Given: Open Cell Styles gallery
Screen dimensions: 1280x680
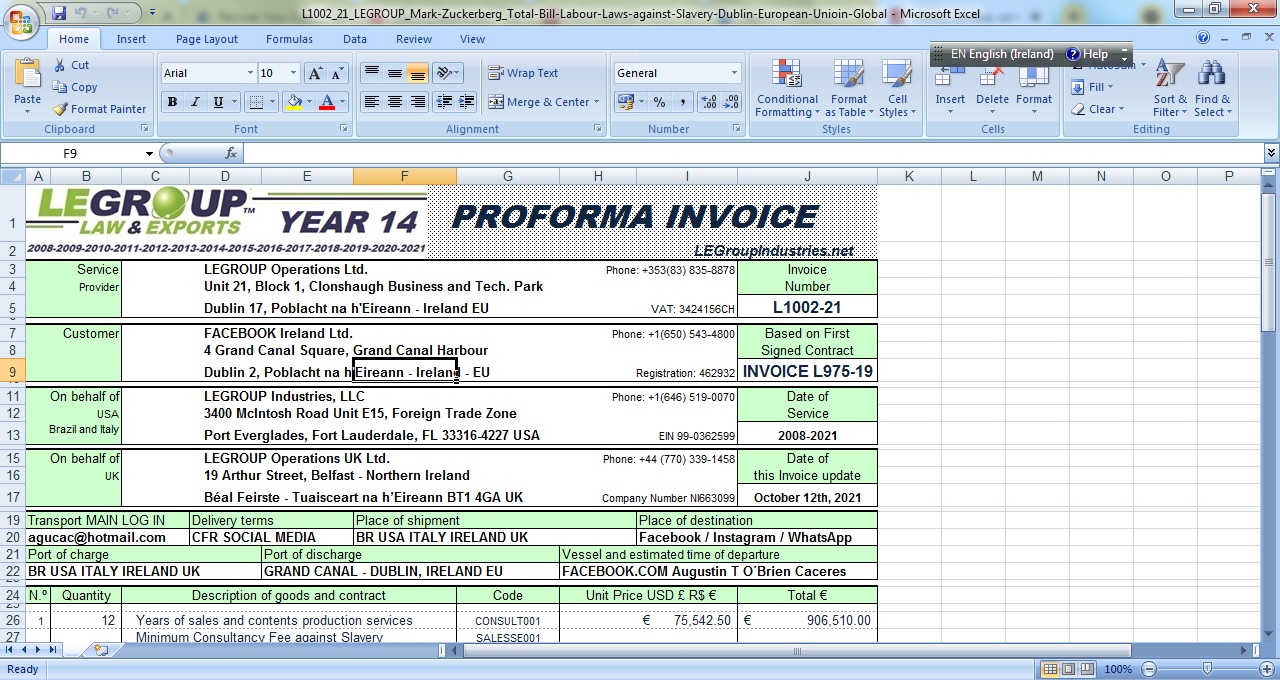Looking at the screenshot, I should [x=897, y=88].
